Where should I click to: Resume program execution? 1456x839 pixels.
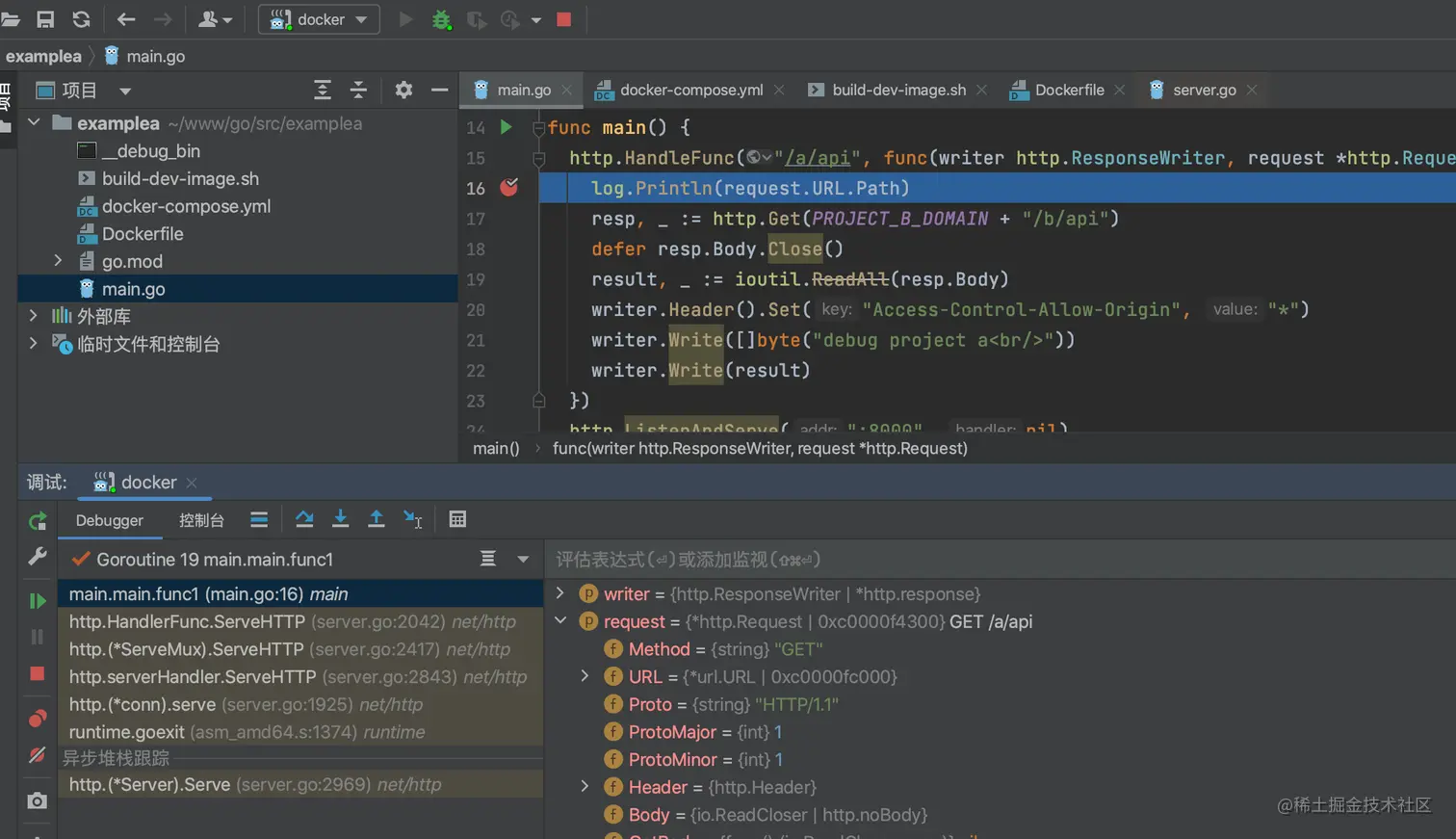[38, 601]
